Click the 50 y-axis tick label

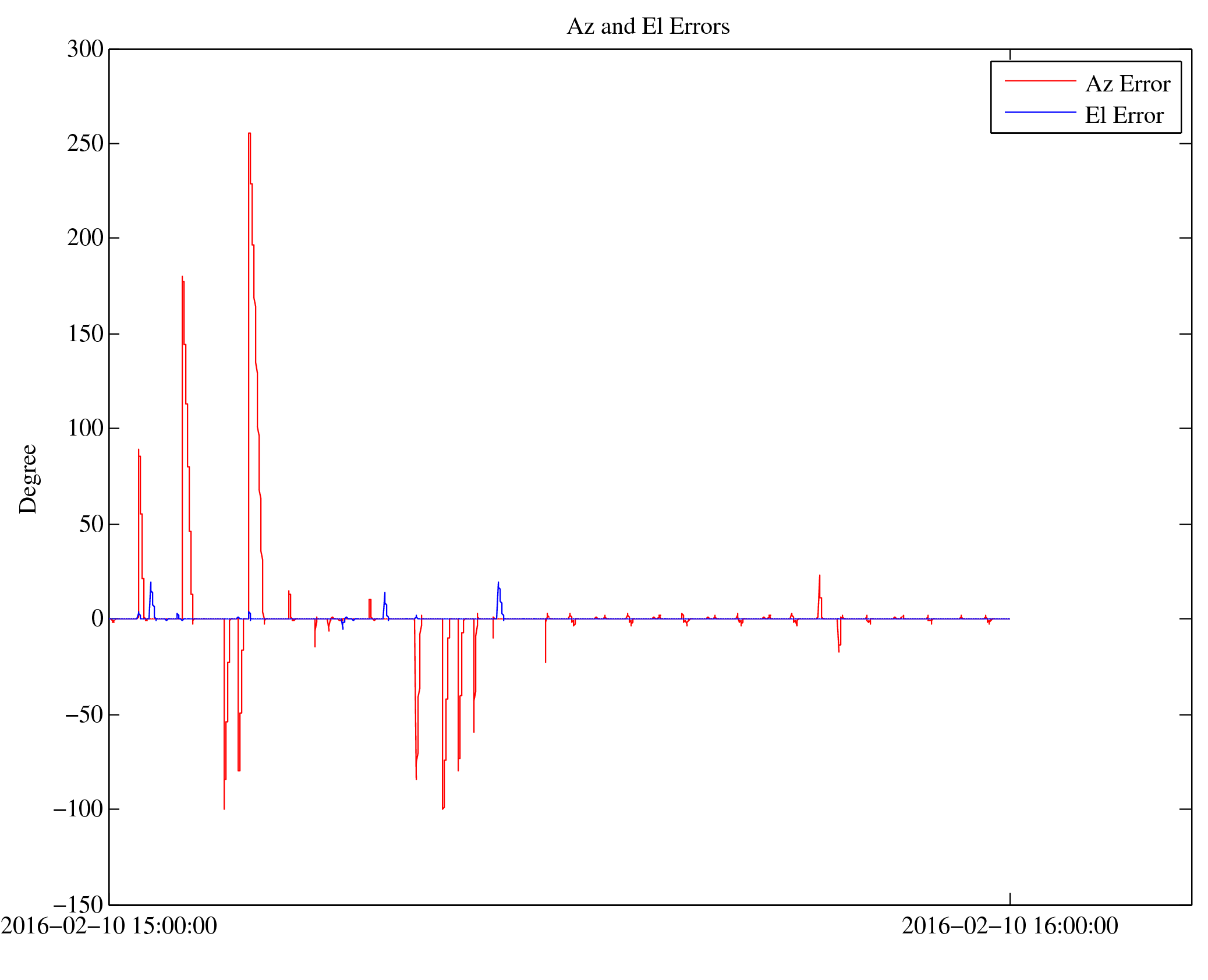(91, 524)
